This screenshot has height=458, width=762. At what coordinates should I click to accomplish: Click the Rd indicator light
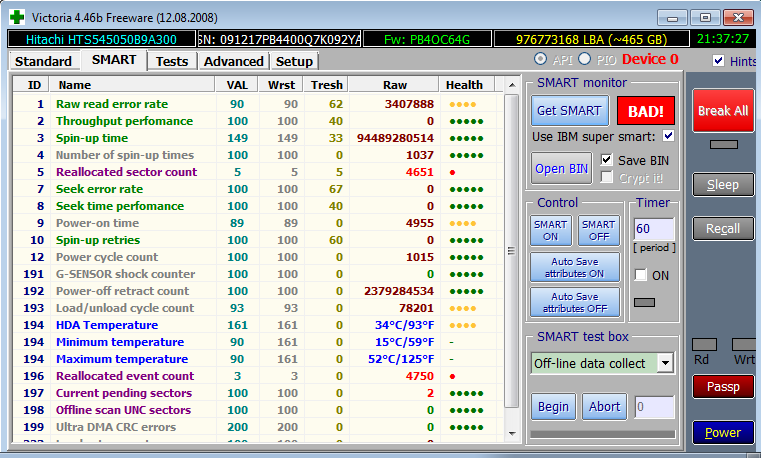point(704,344)
